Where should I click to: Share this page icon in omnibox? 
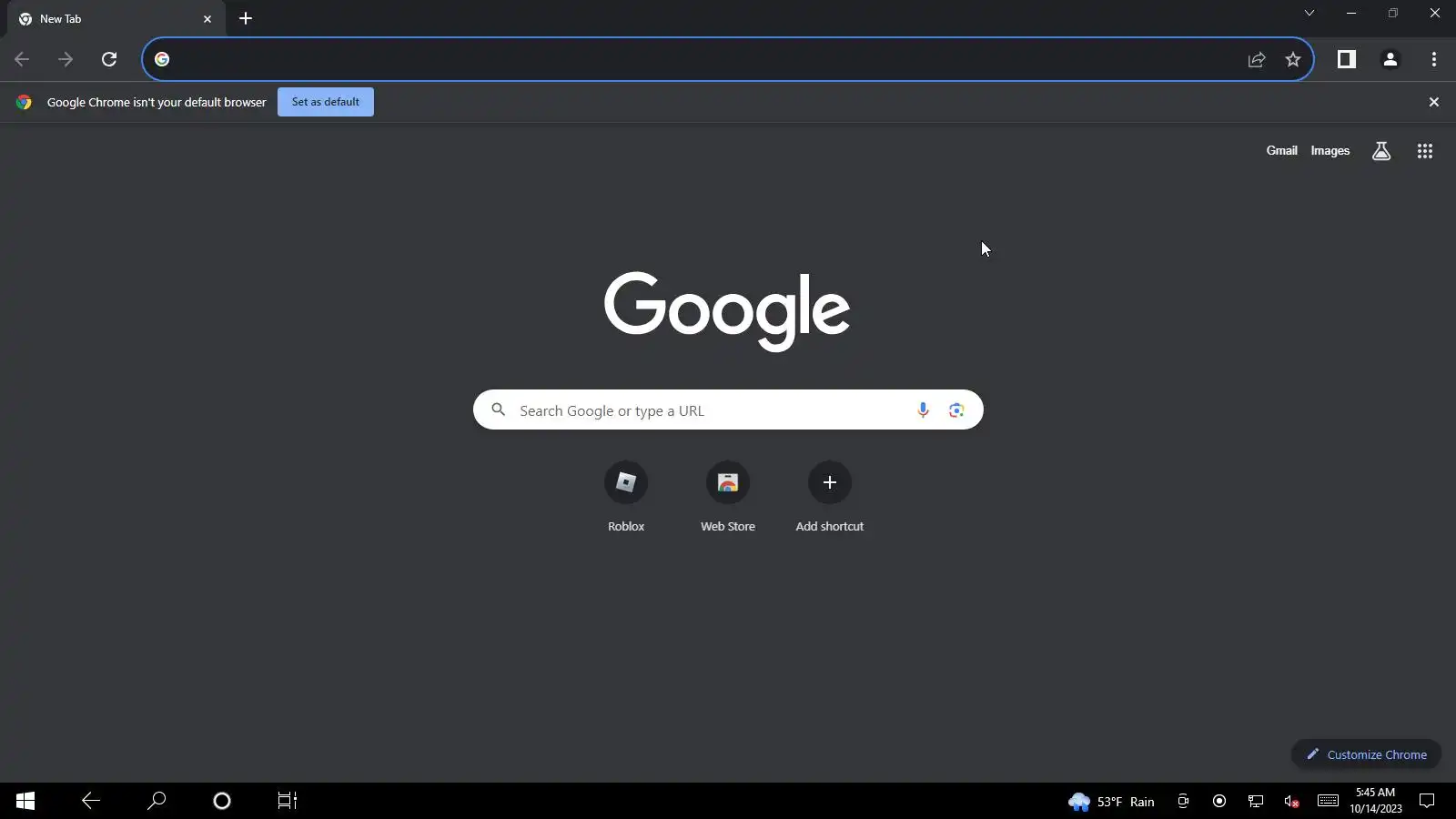coord(1257,59)
